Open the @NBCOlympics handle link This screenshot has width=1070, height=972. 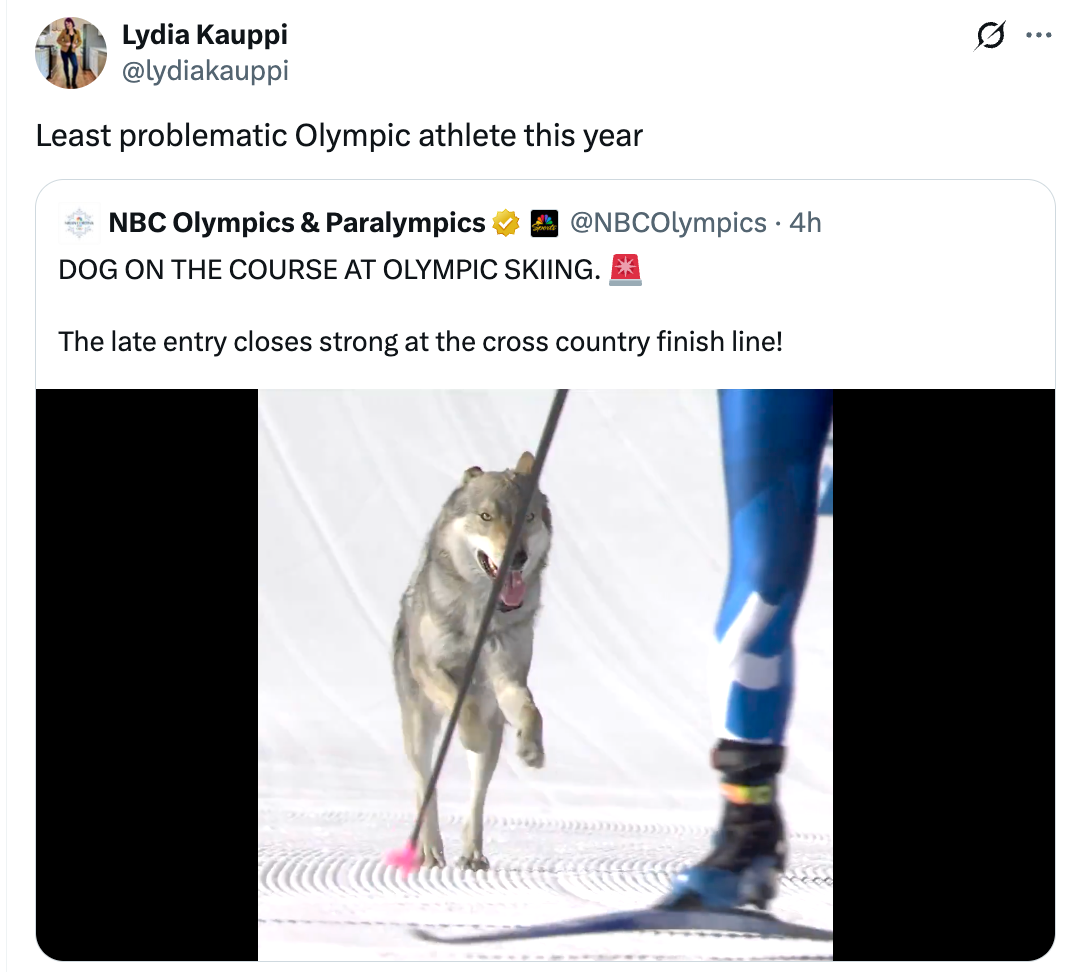pyautogui.click(x=668, y=222)
